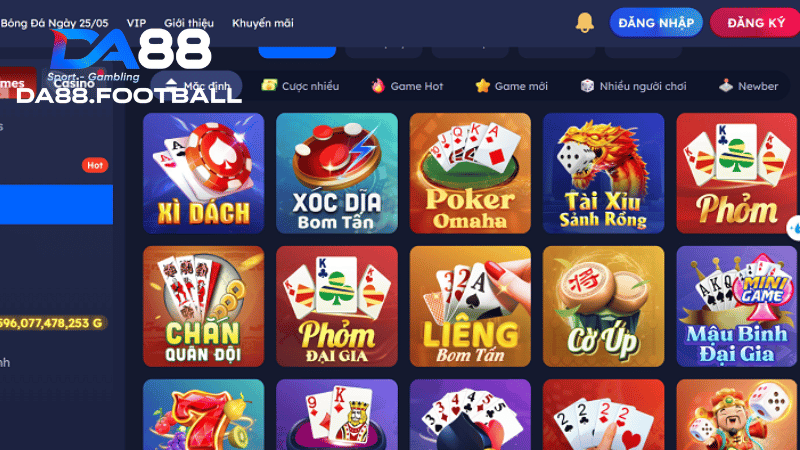Select the Tài Xỉu Sảnh Rồng game
The height and width of the screenshot is (450, 800).
(x=604, y=173)
